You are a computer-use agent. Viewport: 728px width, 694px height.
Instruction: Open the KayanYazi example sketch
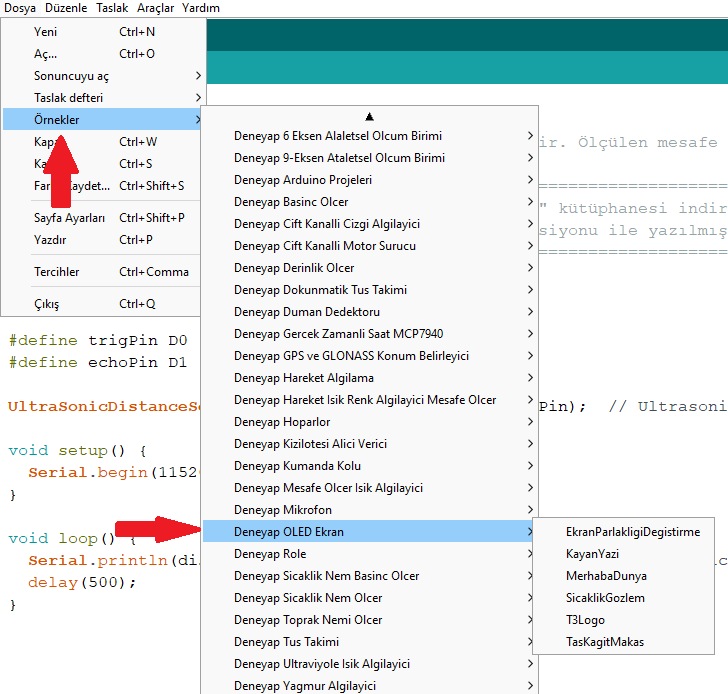tap(592, 554)
